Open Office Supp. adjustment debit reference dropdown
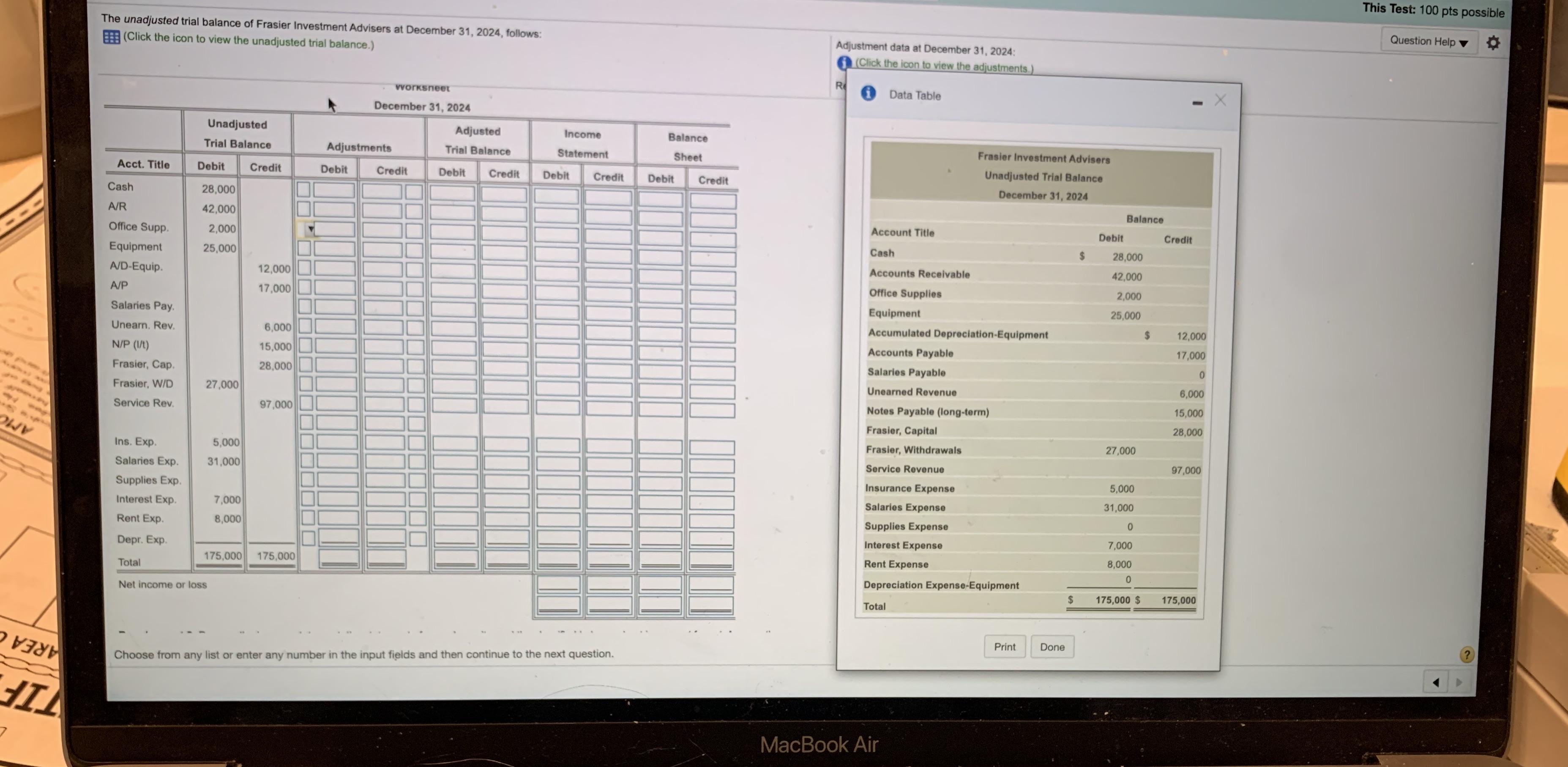 tap(310, 230)
